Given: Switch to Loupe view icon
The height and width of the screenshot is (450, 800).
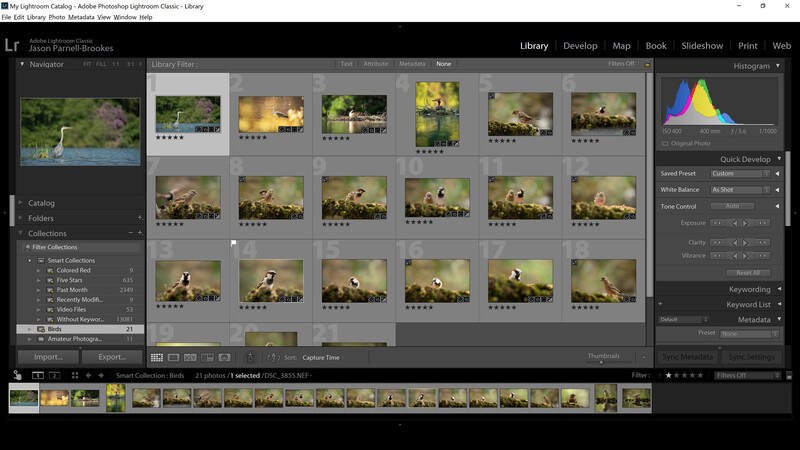Looking at the screenshot, I should click(x=173, y=358).
